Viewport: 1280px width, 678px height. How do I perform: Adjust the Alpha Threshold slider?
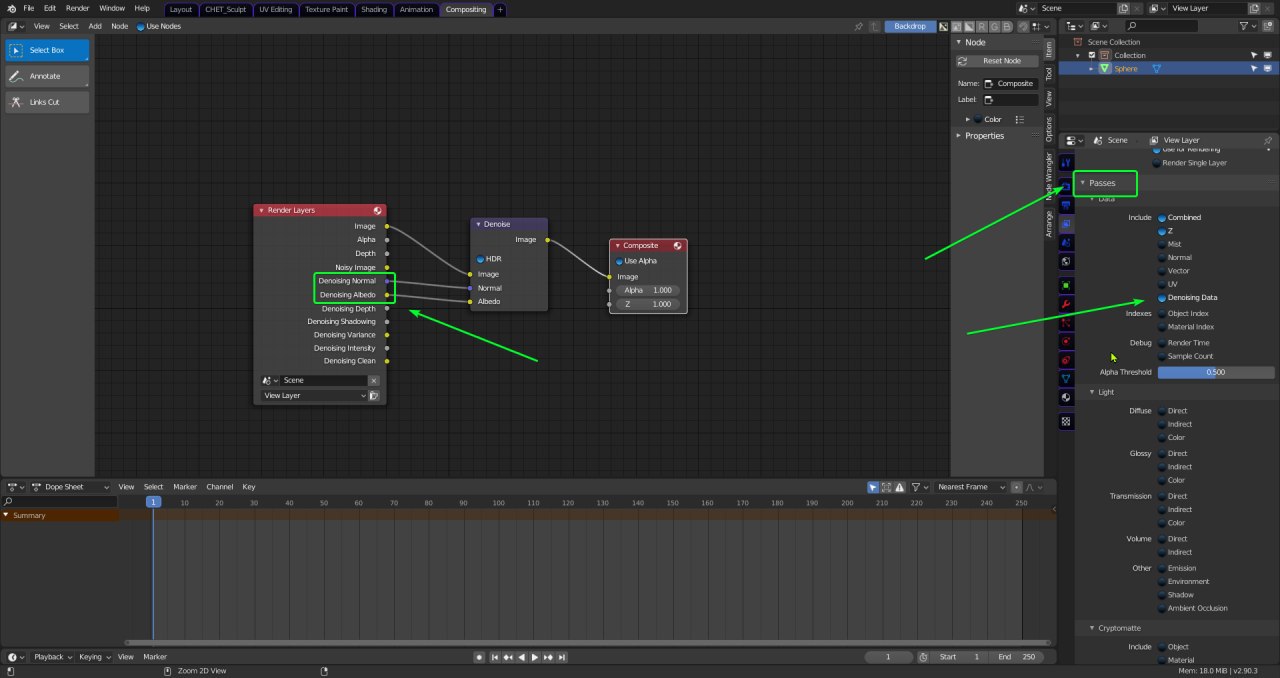[1216, 372]
